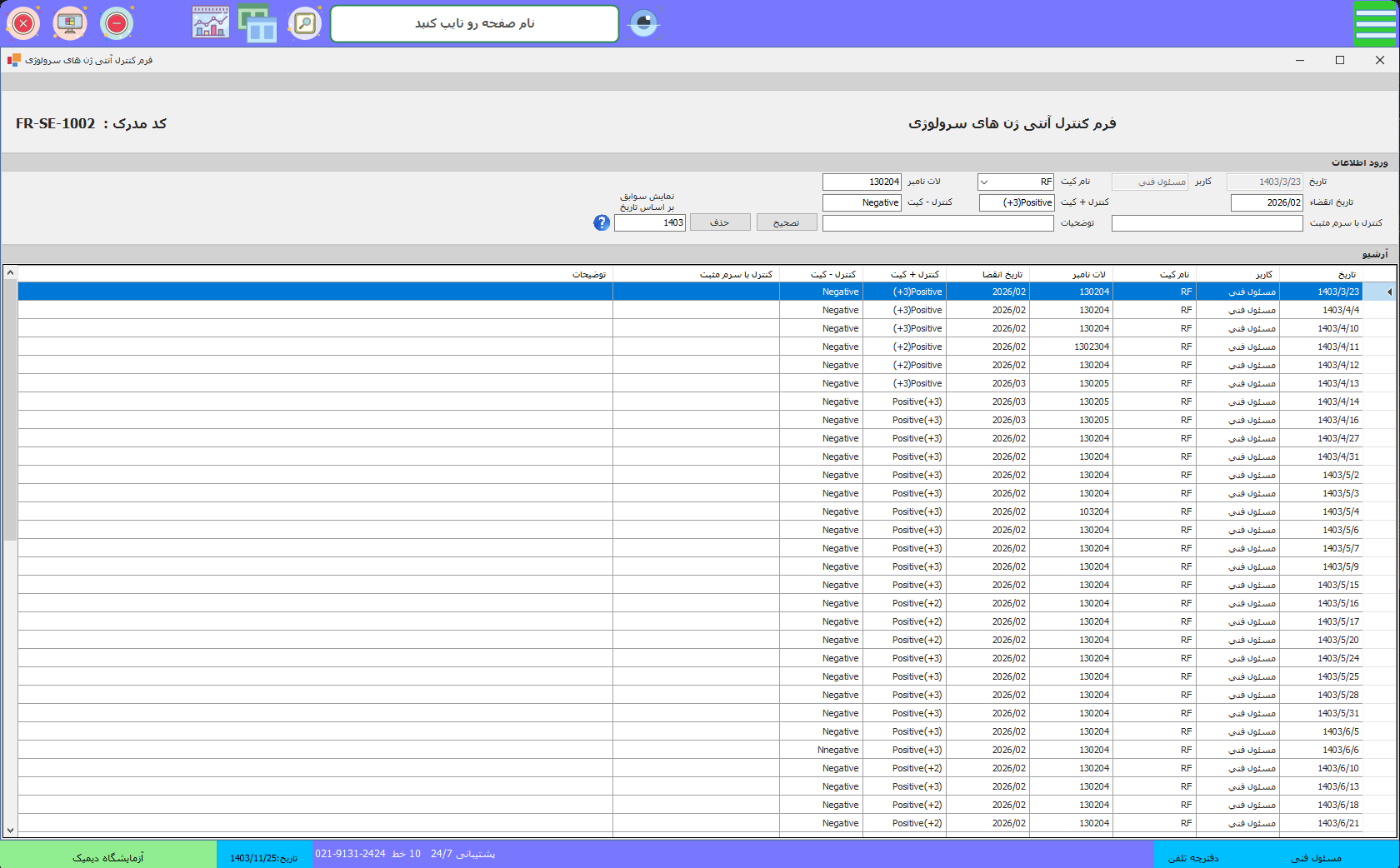Click the توضیحات description input field

coord(937,223)
